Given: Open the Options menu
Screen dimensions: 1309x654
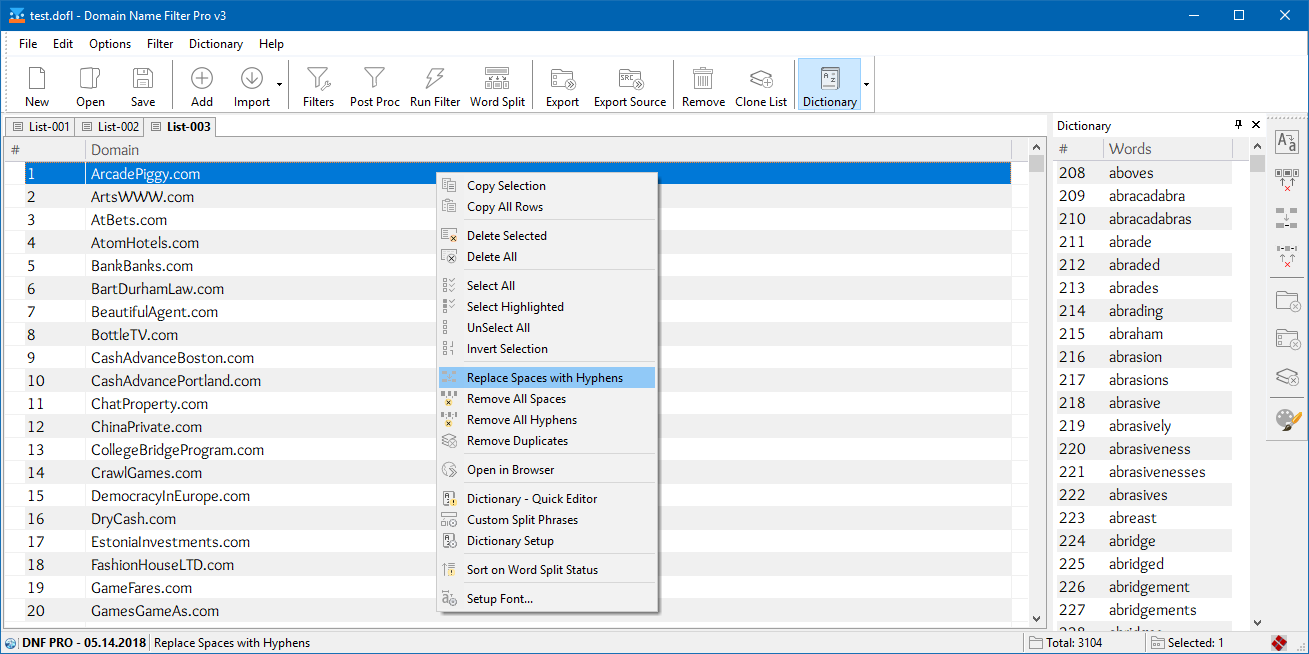Looking at the screenshot, I should (110, 44).
